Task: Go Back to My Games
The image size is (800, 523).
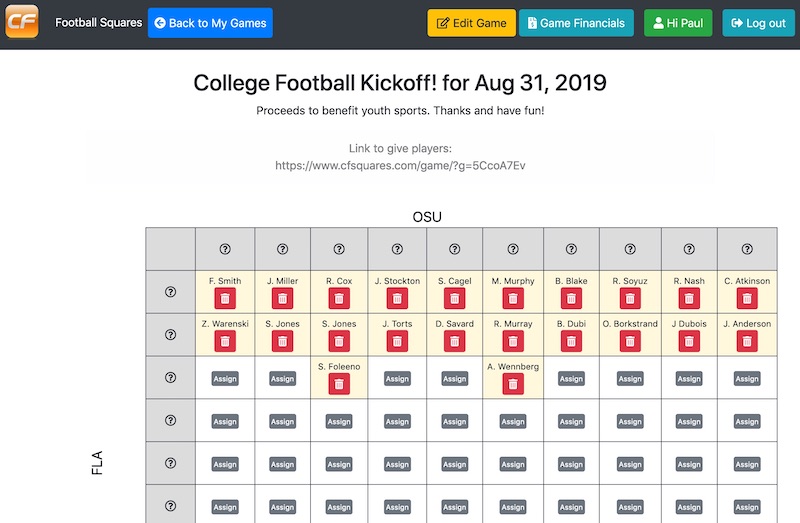Action: point(210,23)
